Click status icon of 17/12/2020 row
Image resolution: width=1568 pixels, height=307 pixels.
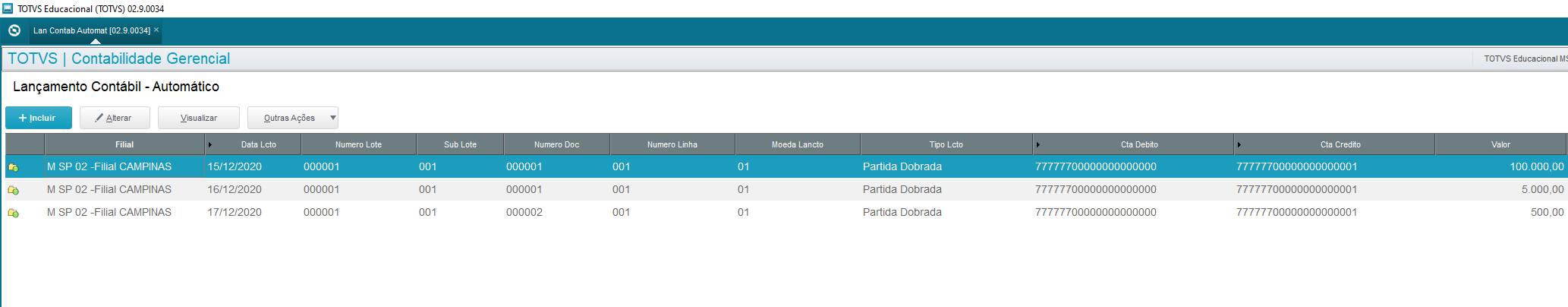coord(13,213)
